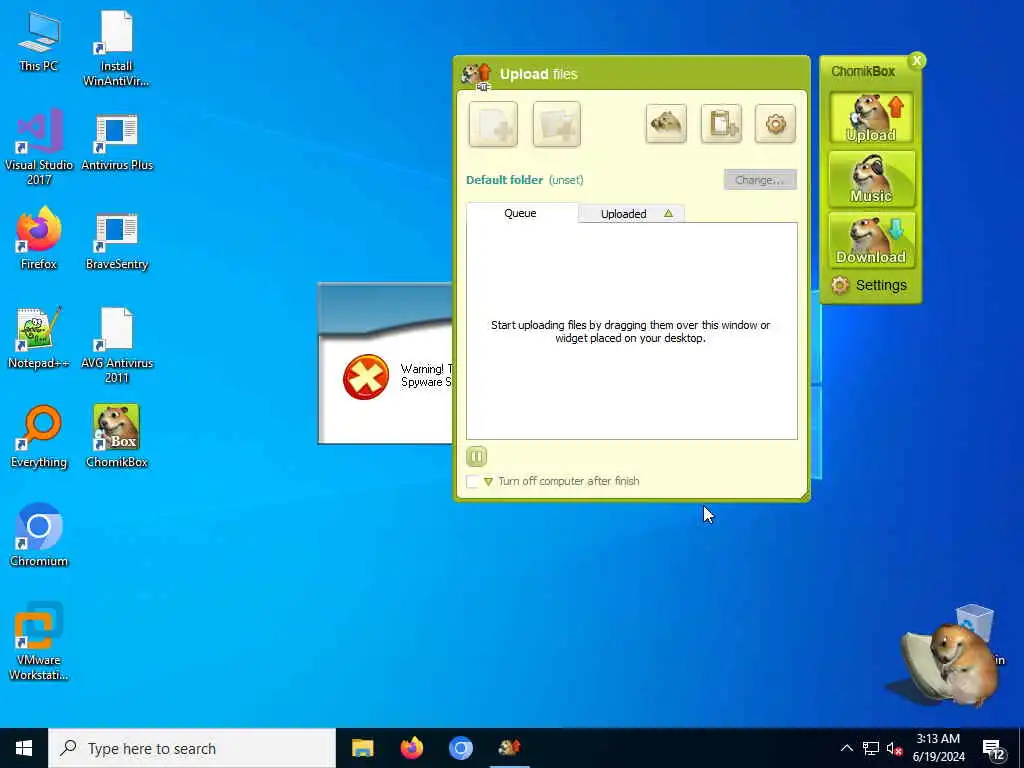Select the Everything desktop shortcut
Screen dimensions: 1024x768
click(39, 437)
